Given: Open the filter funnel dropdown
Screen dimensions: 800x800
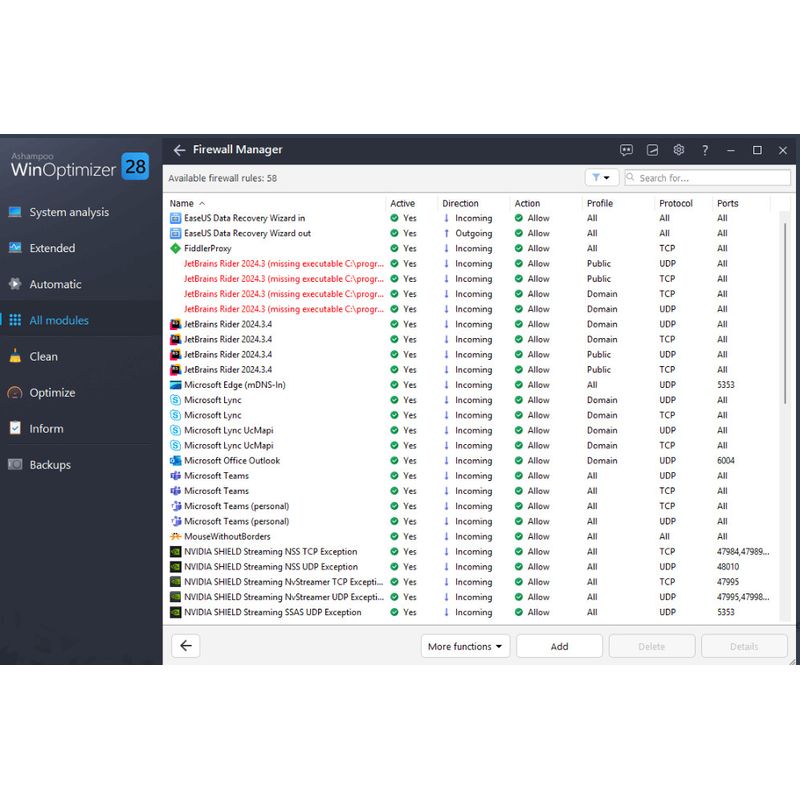Looking at the screenshot, I should [601, 178].
